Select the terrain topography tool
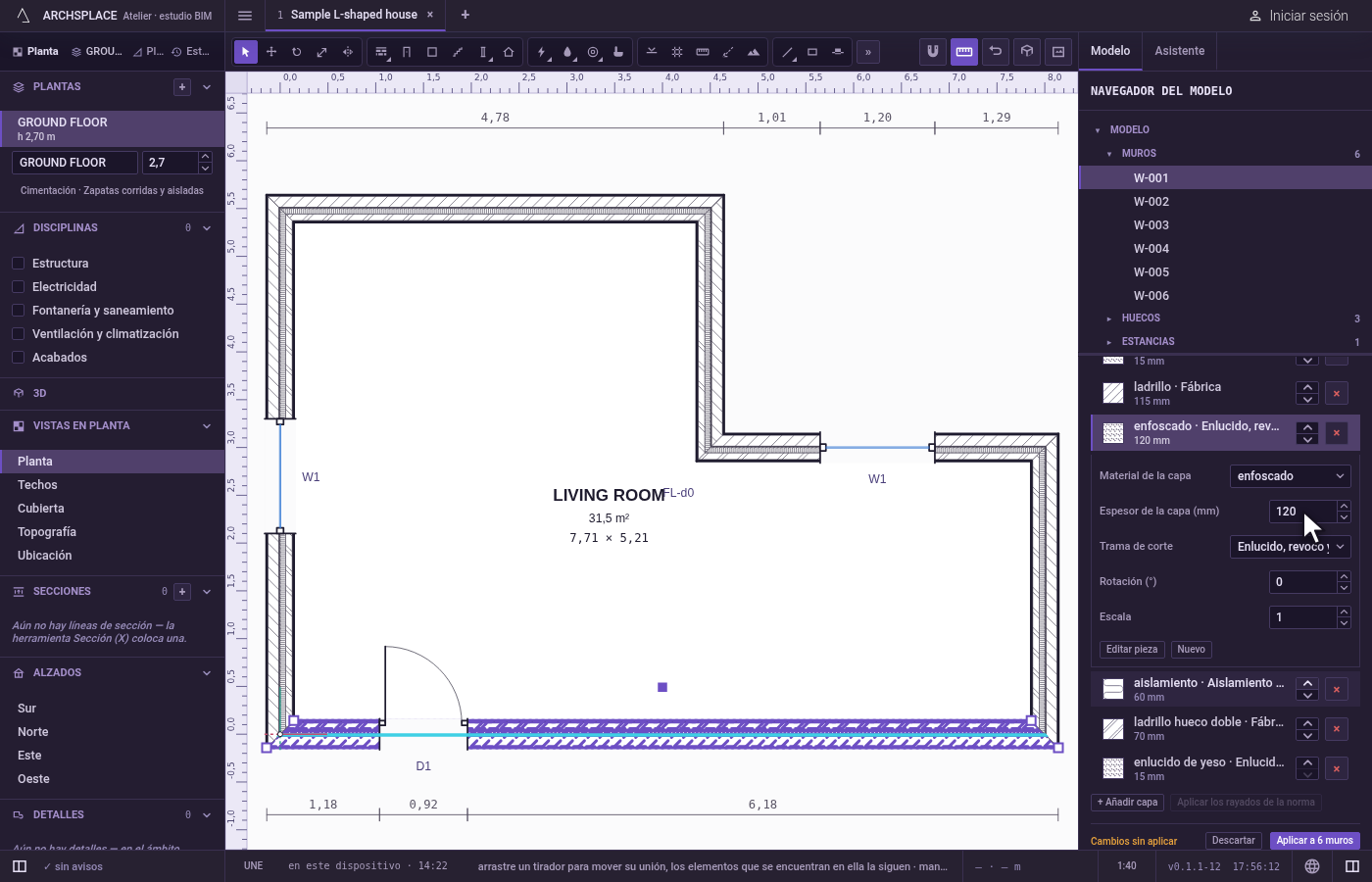Image resolution: width=1372 pixels, height=882 pixels. 754,52
